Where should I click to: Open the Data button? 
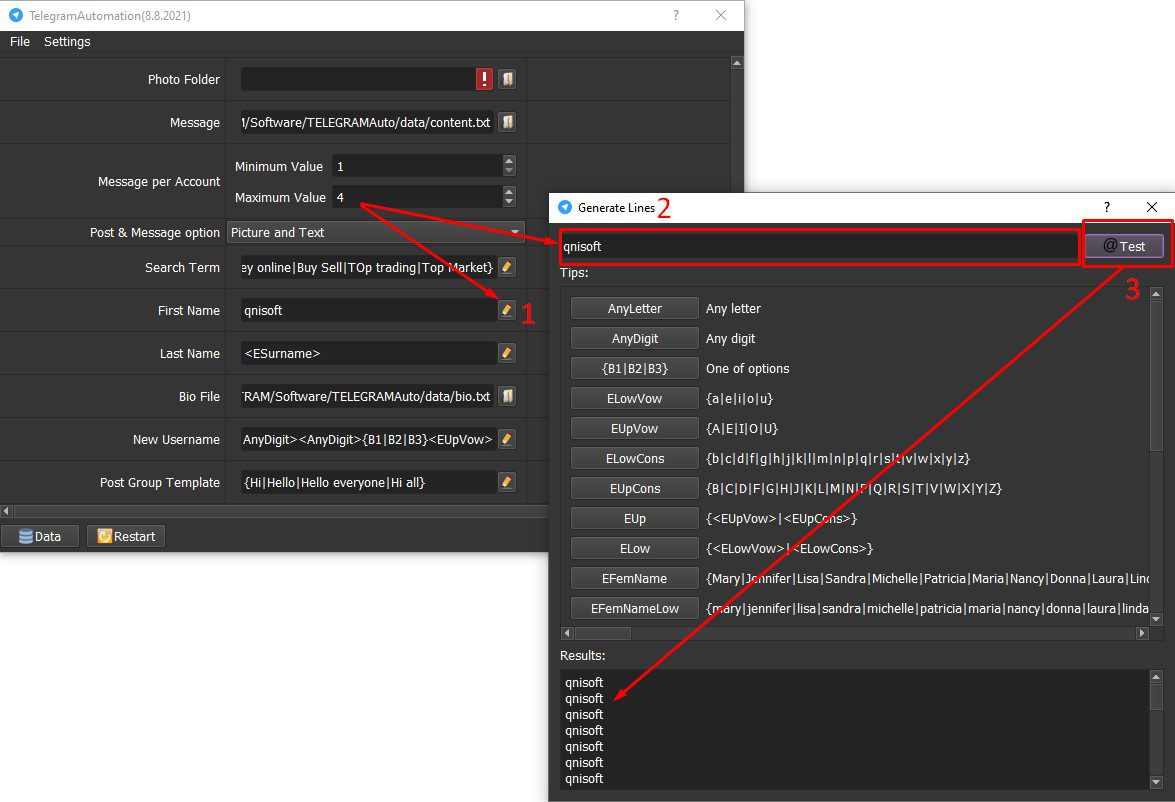coord(40,536)
